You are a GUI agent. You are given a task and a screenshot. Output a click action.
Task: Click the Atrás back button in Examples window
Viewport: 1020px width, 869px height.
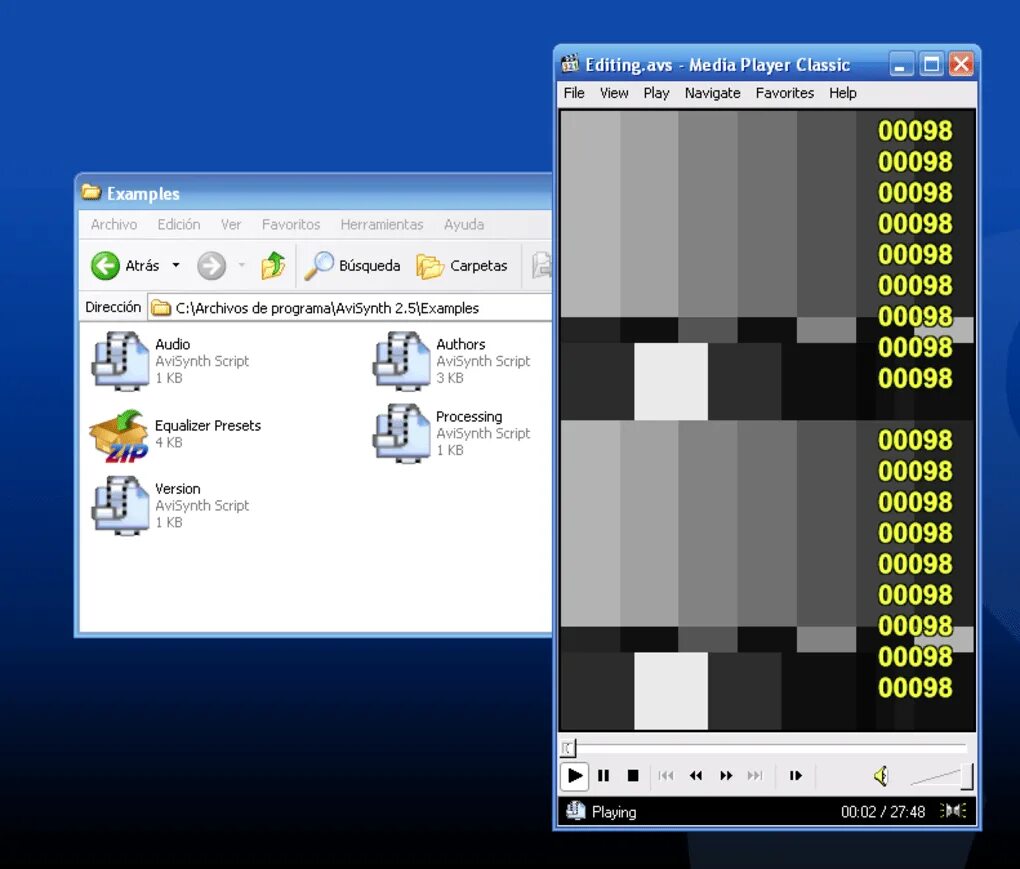click(126, 265)
